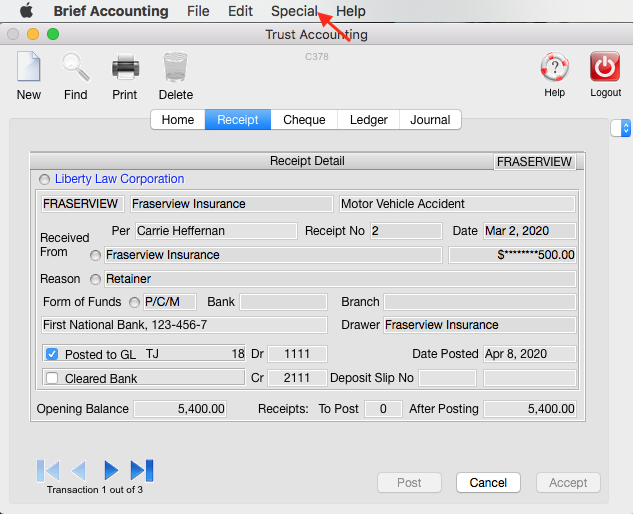Screen dimensions: 633x514
Task: Click the Cr account field 2111
Action: pos(298,378)
